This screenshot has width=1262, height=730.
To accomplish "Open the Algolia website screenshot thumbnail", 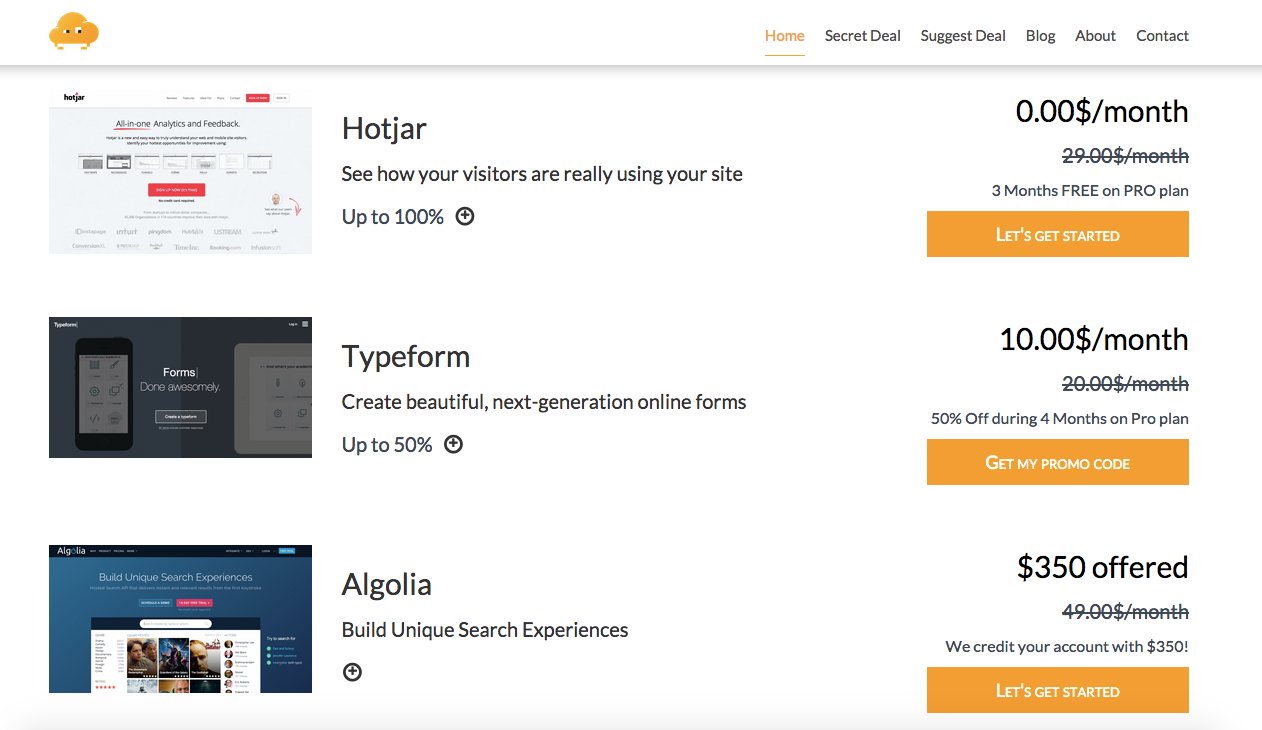I will click(180, 619).
